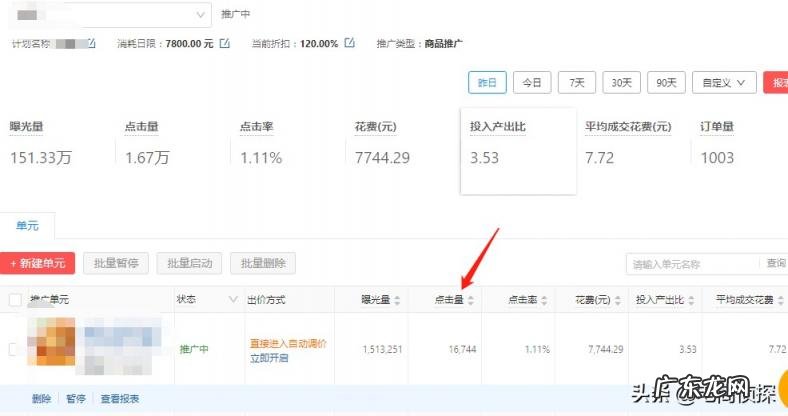The image size is (788, 416).
Task: Switch to 7天 range
Action: click(577, 82)
